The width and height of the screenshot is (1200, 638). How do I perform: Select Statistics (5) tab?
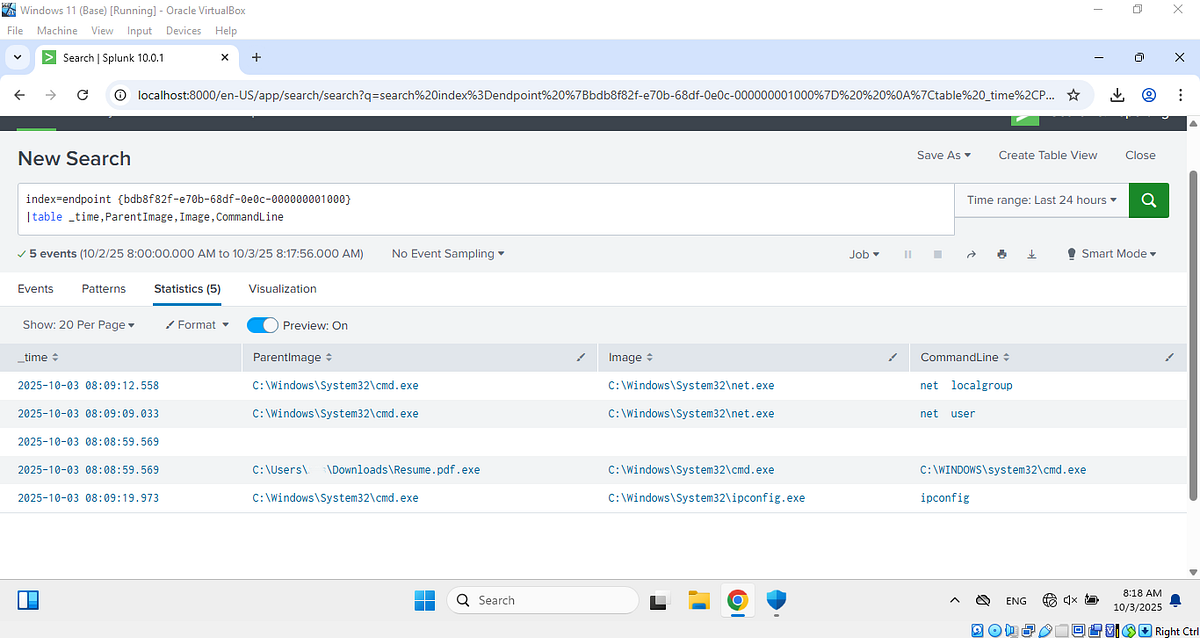click(187, 289)
